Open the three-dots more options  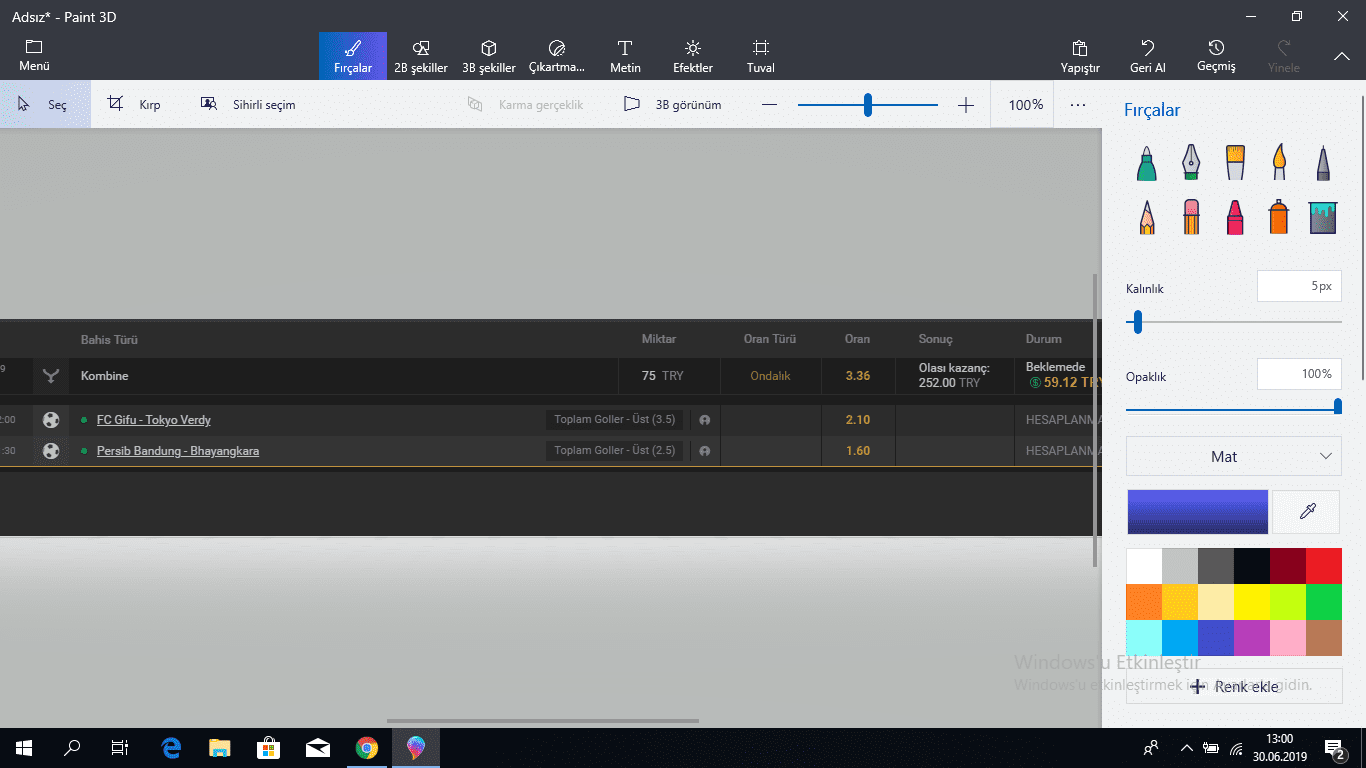(1077, 105)
